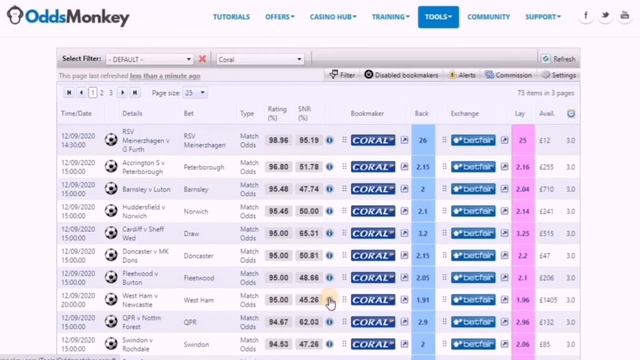Click info icon for Barnsley row

(x=329, y=189)
